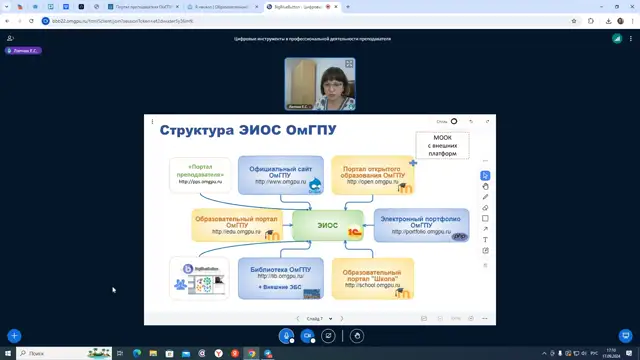
Task: Select the rectangle shape tool
Action: pyautogui.click(x=485, y=218)
